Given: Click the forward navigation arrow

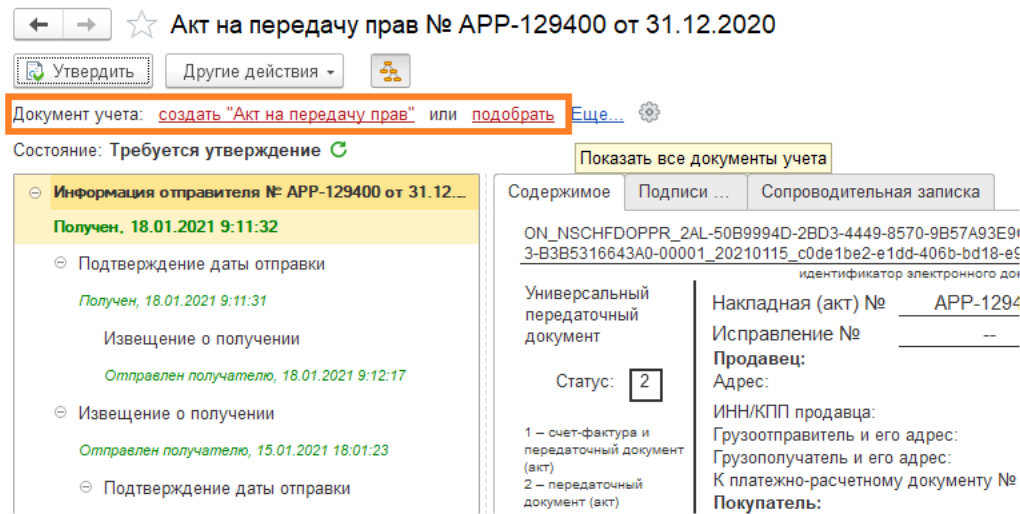Looking at the screenshot, I should click(87, 25).
